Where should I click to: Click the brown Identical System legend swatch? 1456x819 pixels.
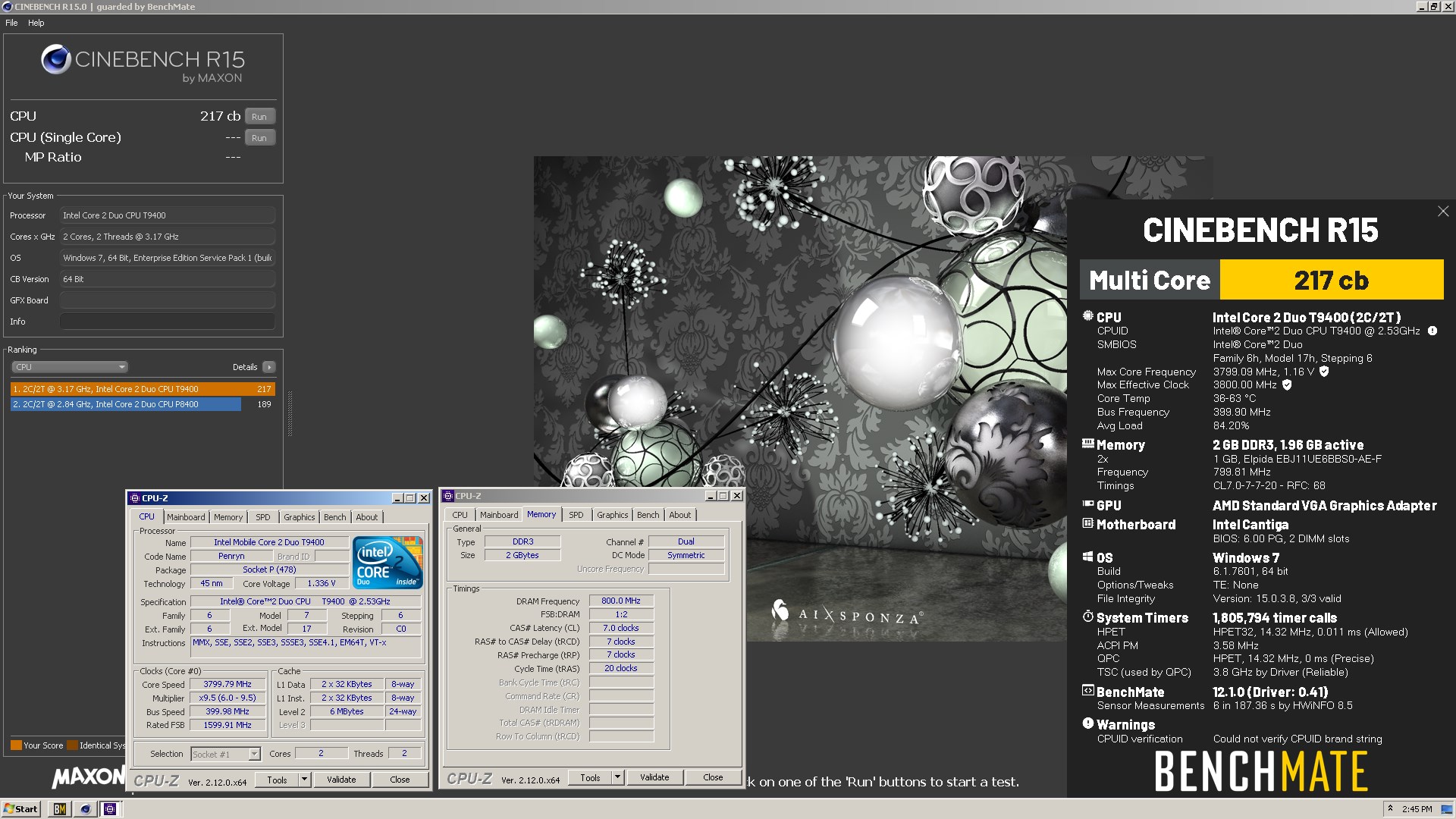point(72,745)
